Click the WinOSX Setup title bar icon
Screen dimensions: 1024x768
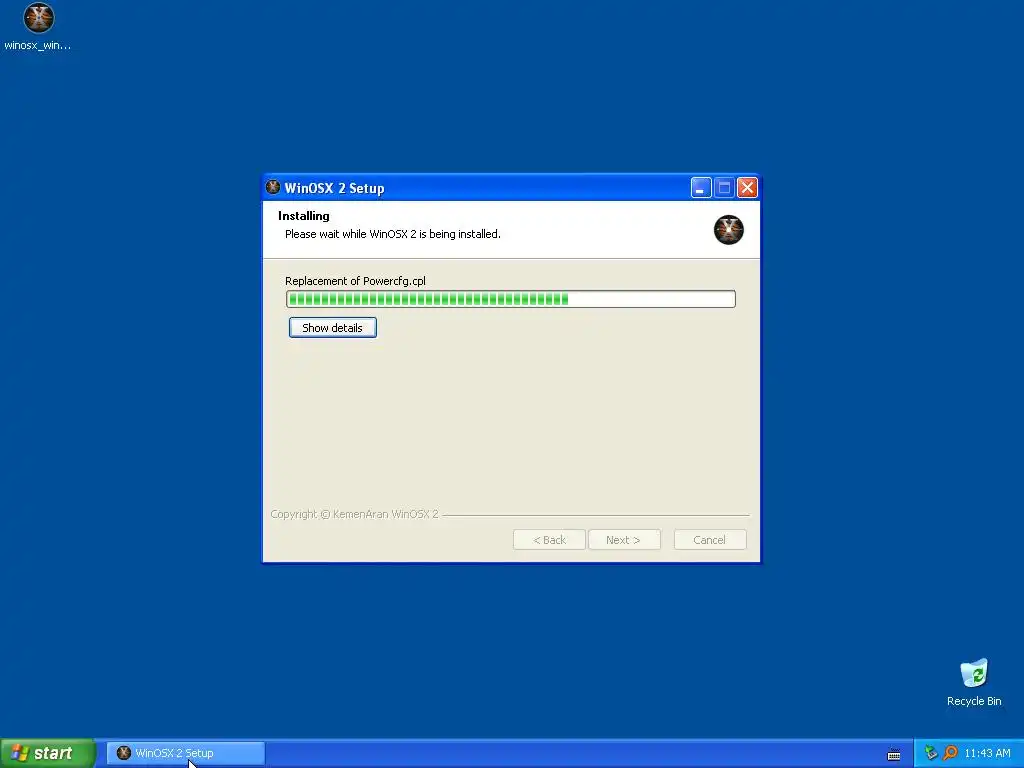273,187
